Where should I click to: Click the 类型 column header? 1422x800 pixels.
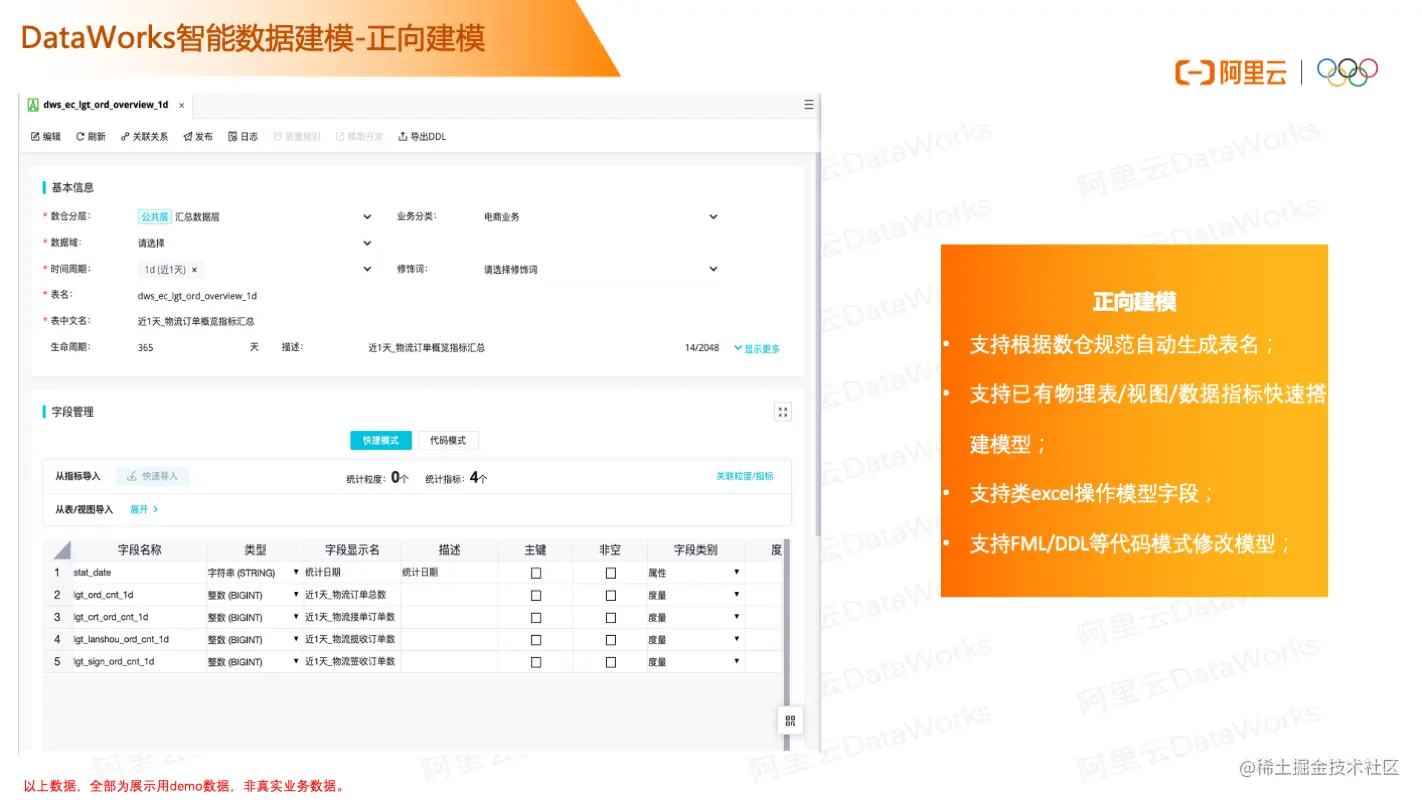pos(256,550)
